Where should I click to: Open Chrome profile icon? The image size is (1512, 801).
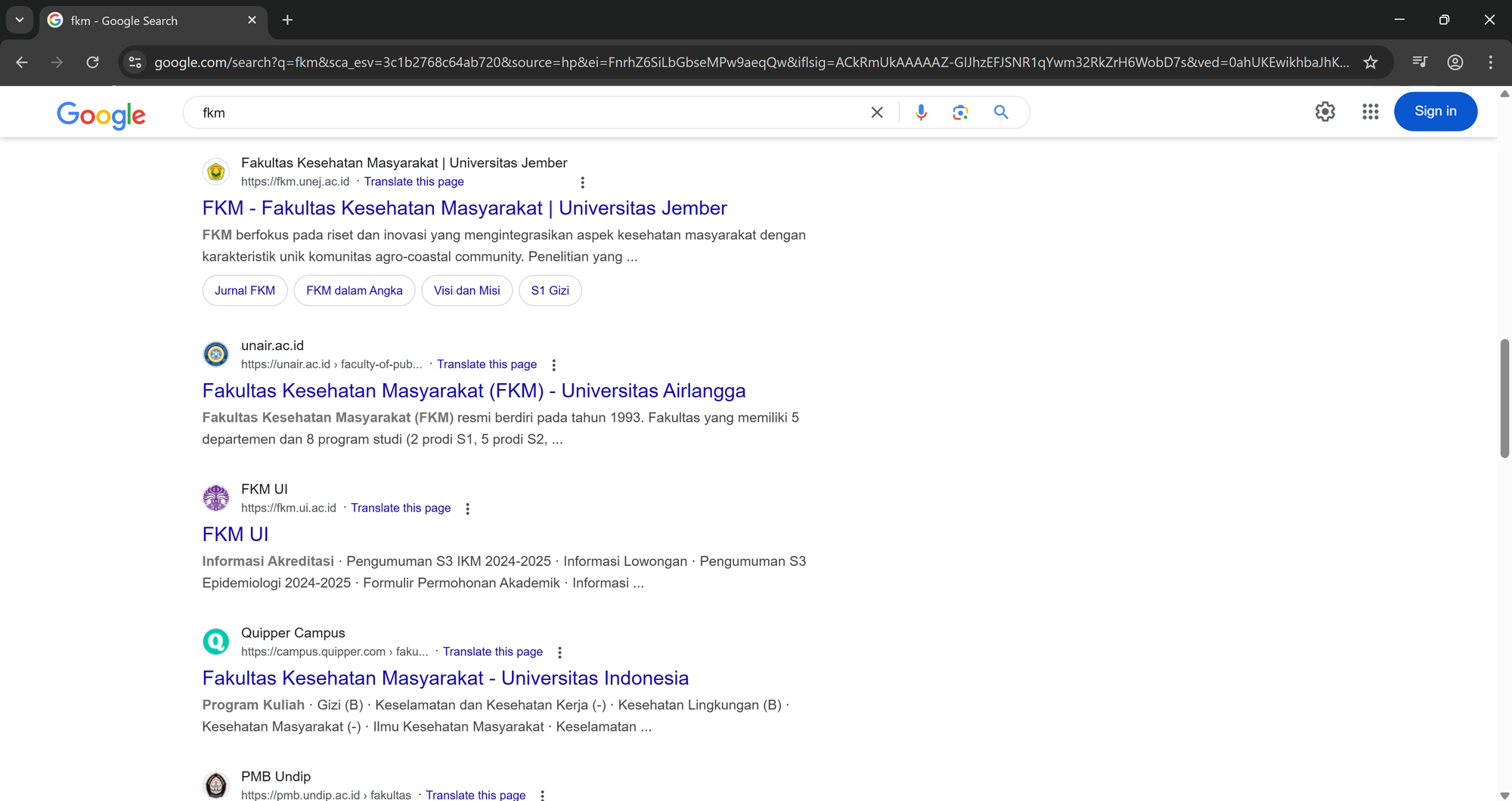(x=1455, y=63)
